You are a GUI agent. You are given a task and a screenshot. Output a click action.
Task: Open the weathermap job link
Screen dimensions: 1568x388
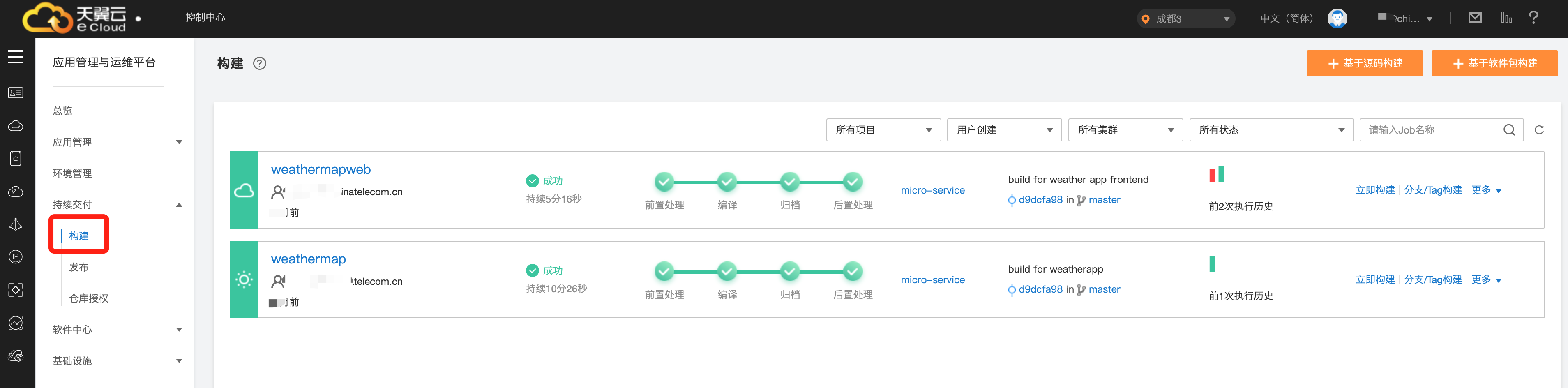coord(308,259)
